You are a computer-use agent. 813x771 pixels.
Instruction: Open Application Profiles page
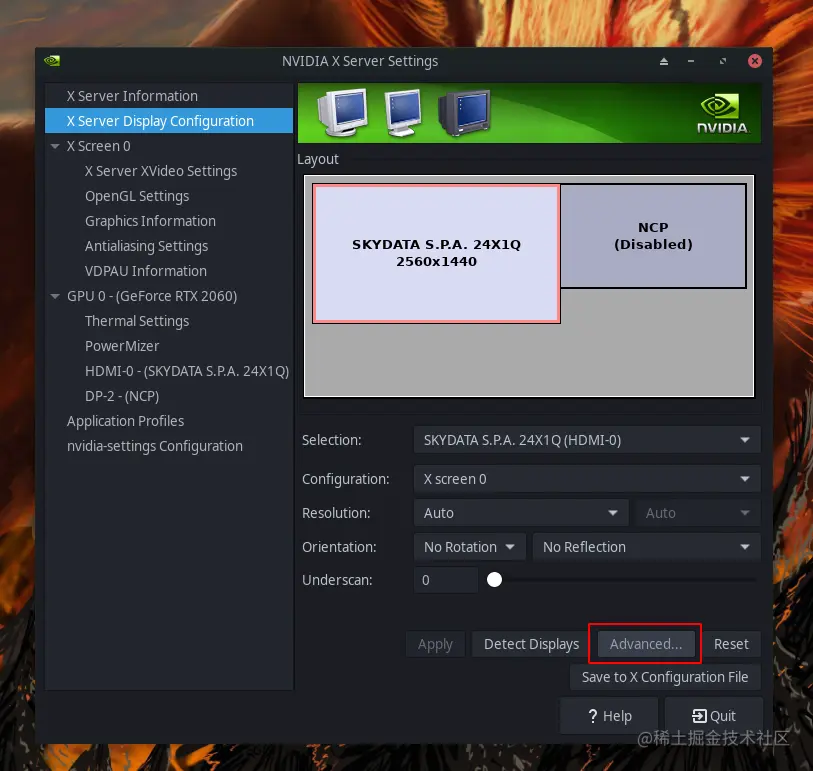[169, 421]
